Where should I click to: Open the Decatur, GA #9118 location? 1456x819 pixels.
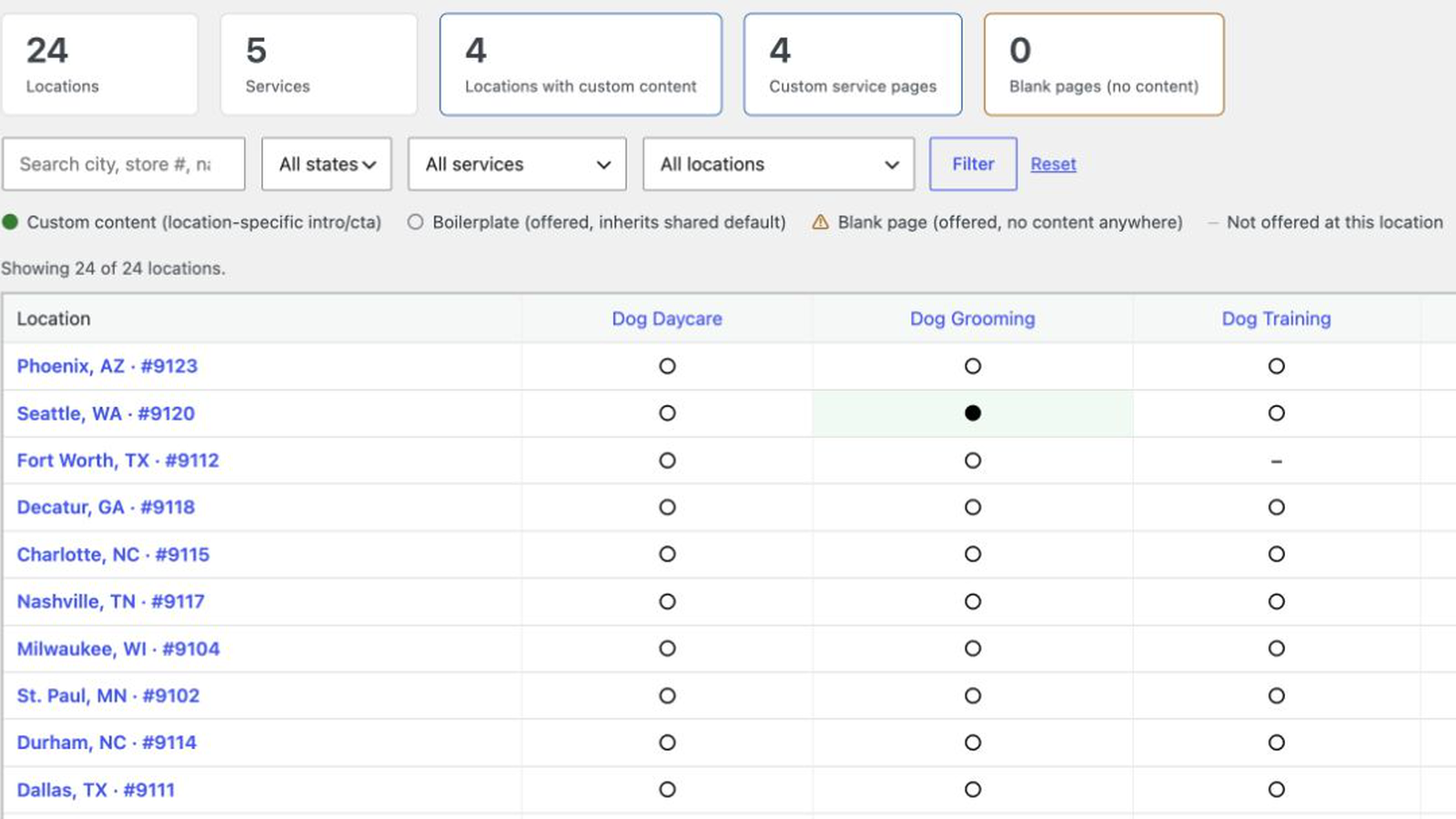click(106, 507)
